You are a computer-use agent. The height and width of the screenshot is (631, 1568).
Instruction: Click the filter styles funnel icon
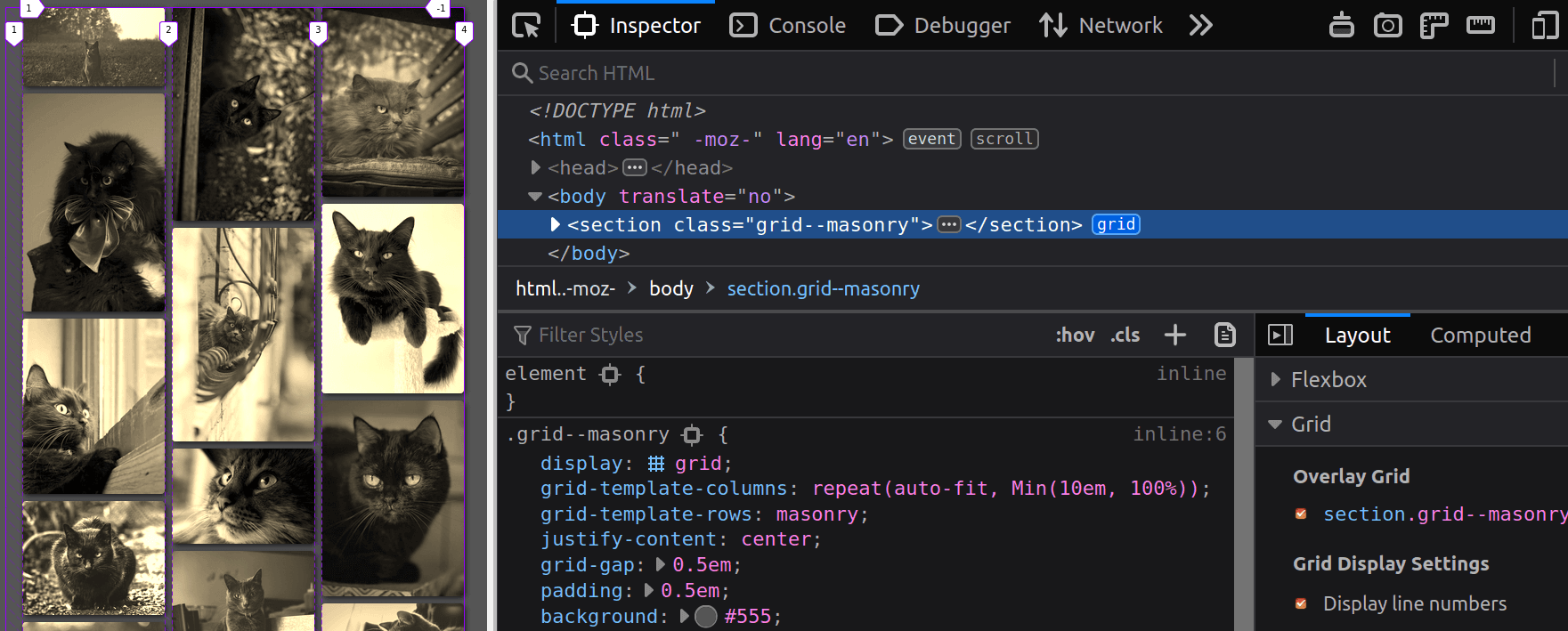point(523,335)
